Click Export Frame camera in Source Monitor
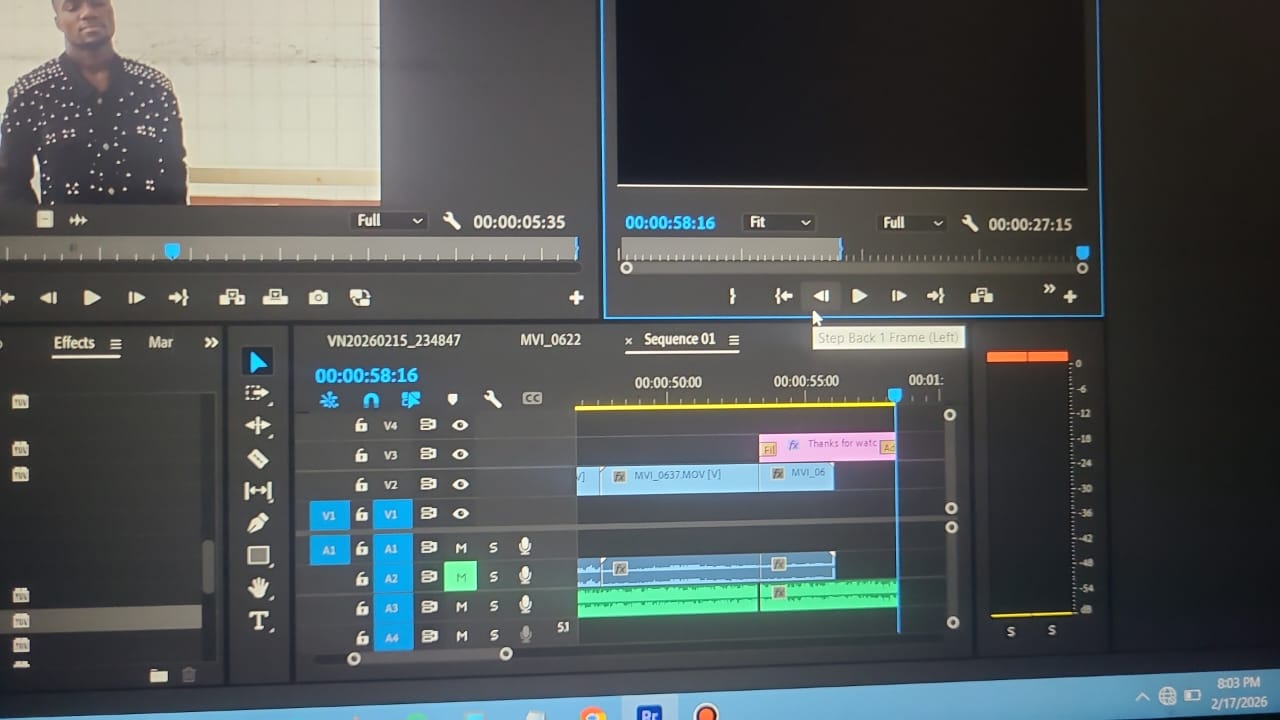Image resolution: width=1280 pixels, height=720 pixels. point(318,297)
